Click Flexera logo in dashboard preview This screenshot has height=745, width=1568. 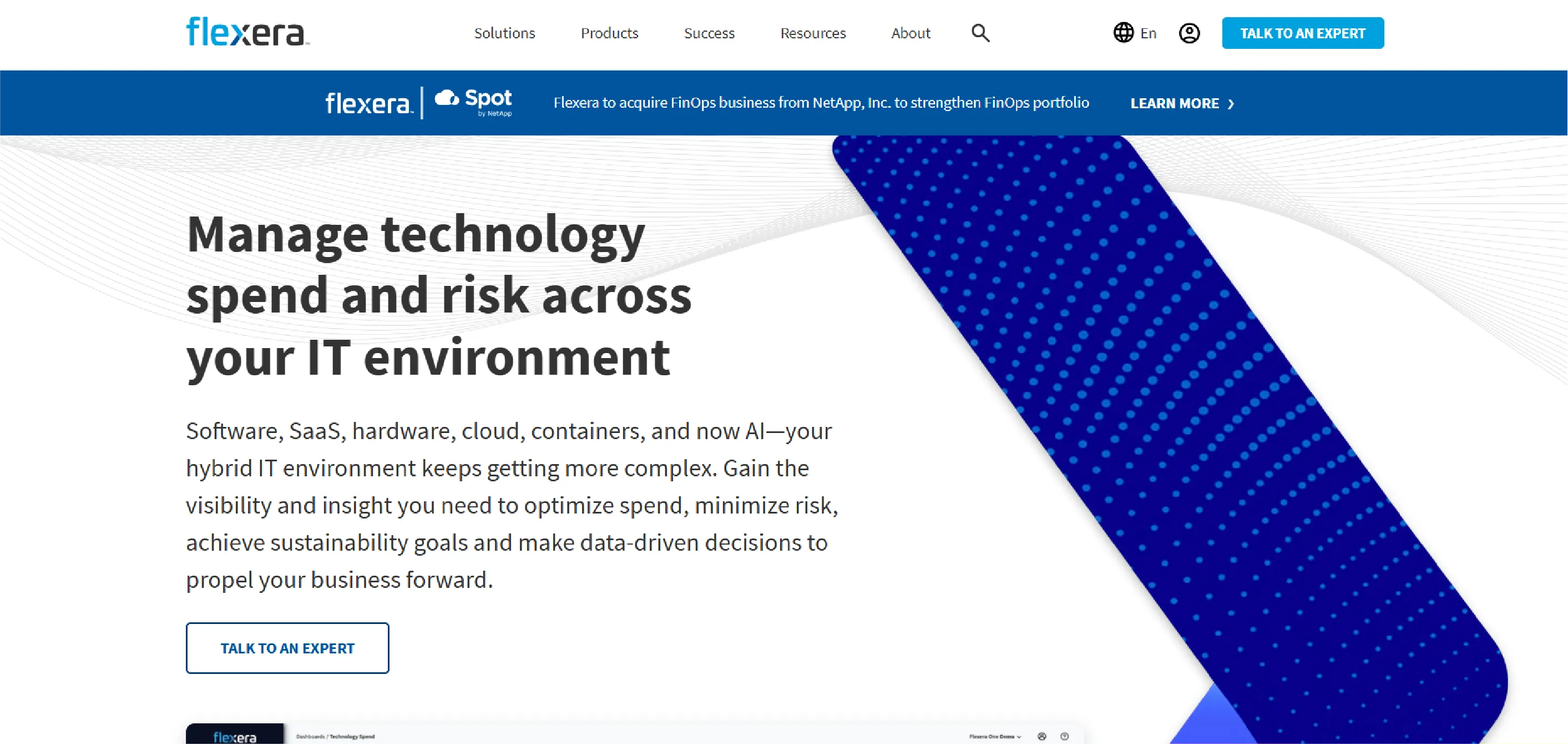[234, 737]
